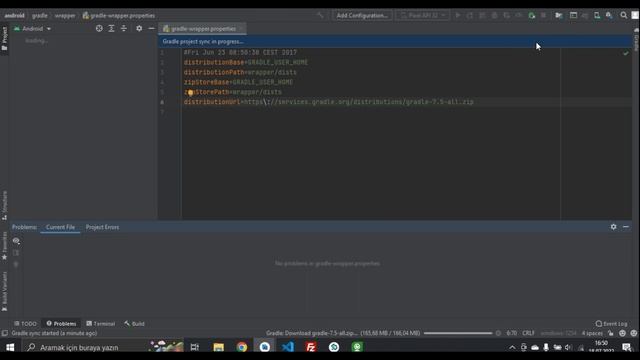Open the Favorites side tool window
Viewport: 640px width, 360px height.
(4, 246)
